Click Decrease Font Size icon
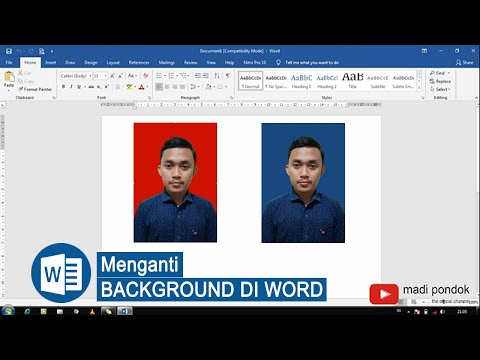 coord(120,76)
